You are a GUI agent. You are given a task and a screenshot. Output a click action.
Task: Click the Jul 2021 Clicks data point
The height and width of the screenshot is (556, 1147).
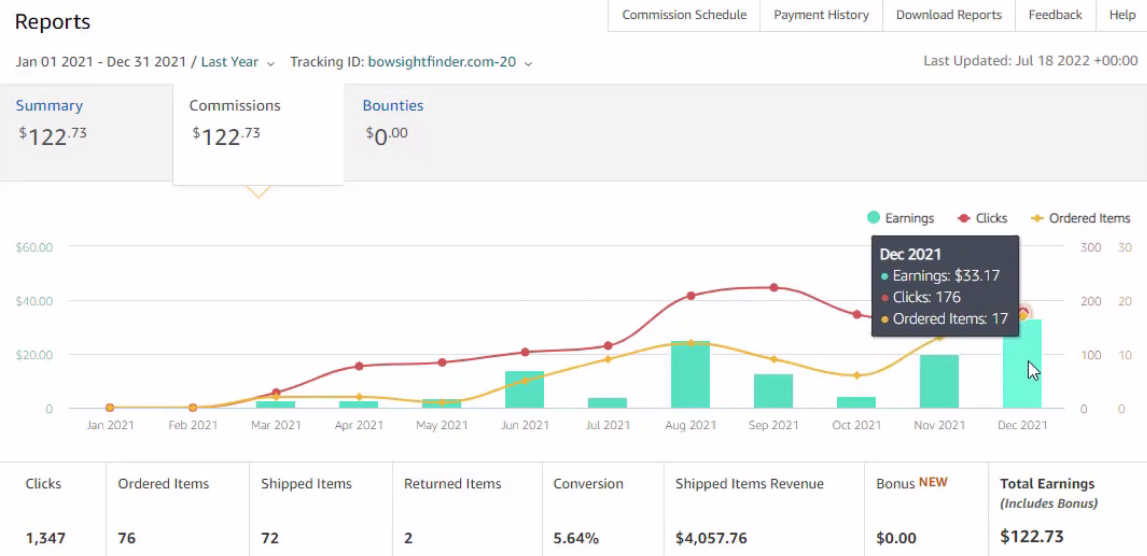608,345
